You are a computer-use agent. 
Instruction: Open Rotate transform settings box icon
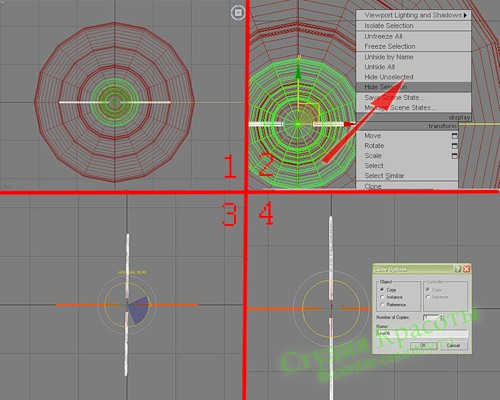[x=454, y=146]
